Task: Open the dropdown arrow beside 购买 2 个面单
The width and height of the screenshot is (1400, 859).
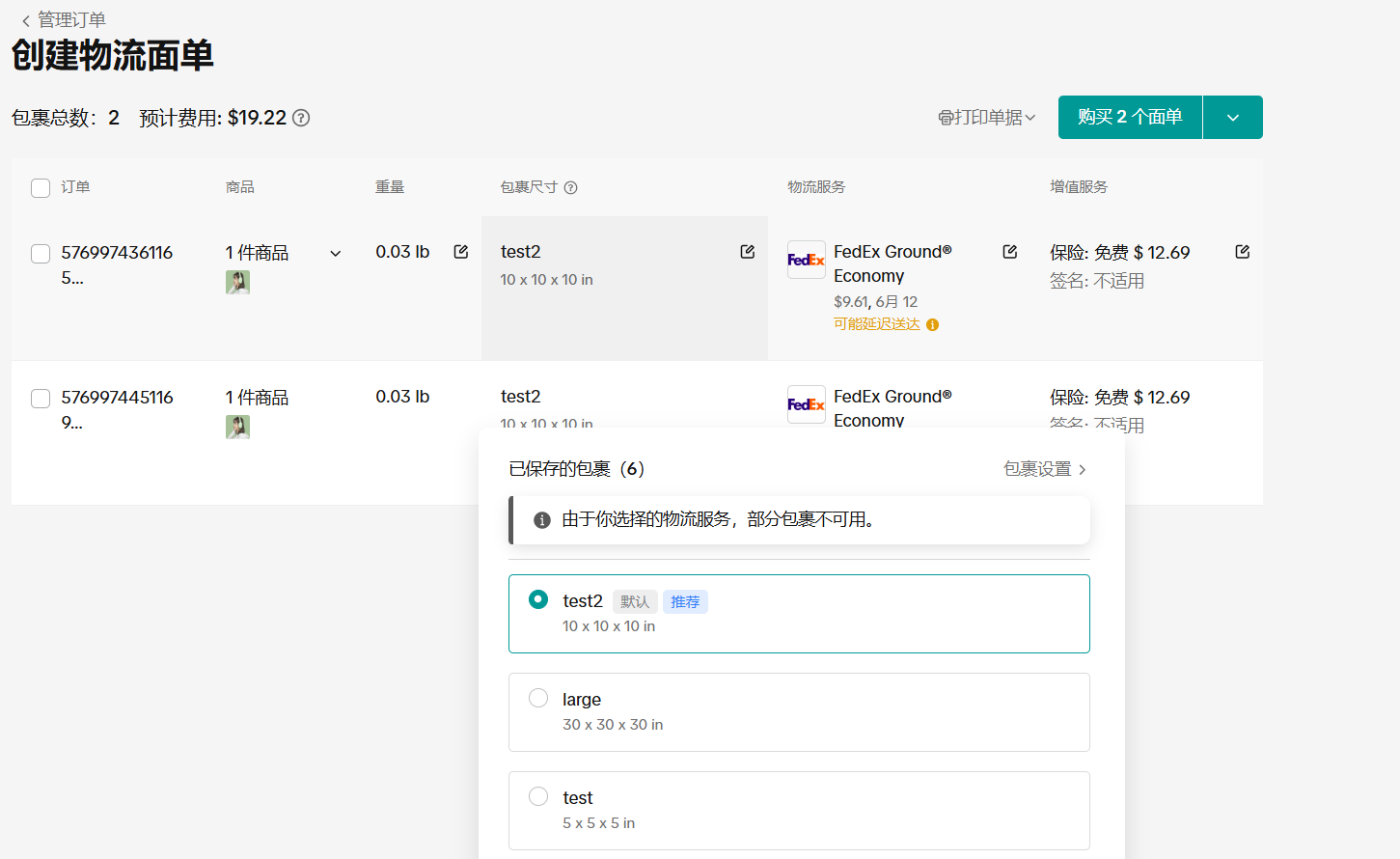Action: tap(1232, 118)
